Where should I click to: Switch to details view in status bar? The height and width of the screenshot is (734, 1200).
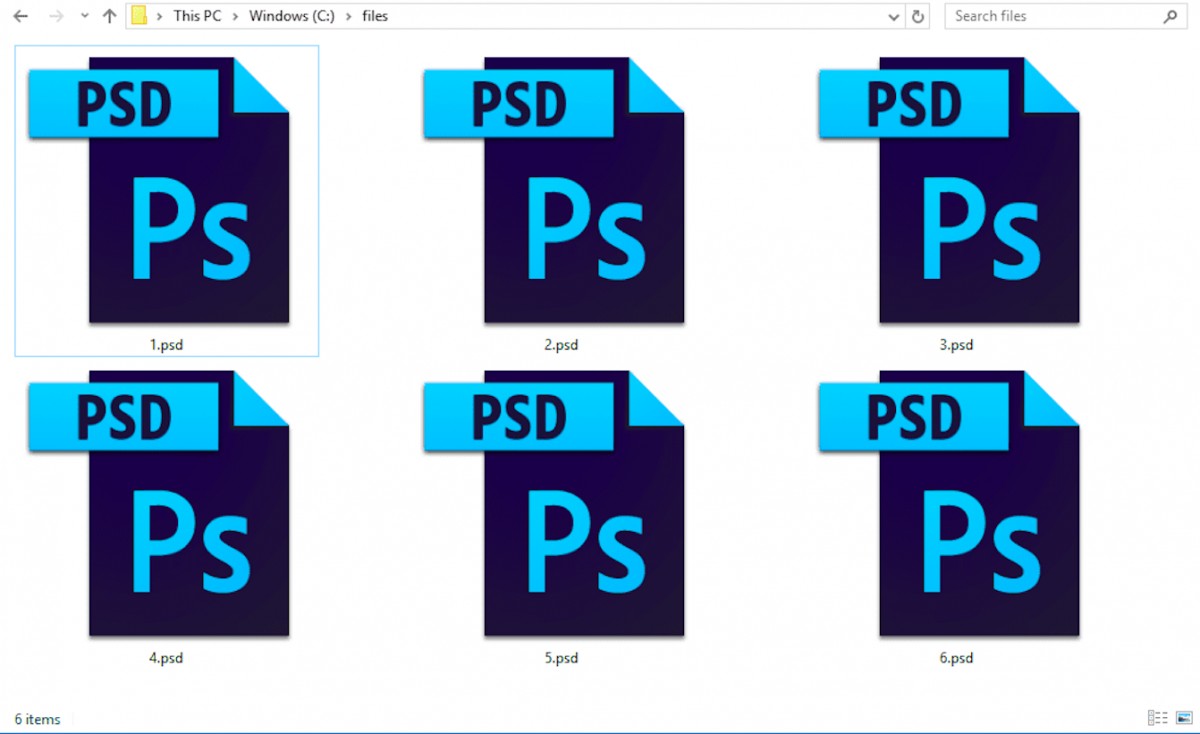pyautogui.click(x=1157, y=718)
